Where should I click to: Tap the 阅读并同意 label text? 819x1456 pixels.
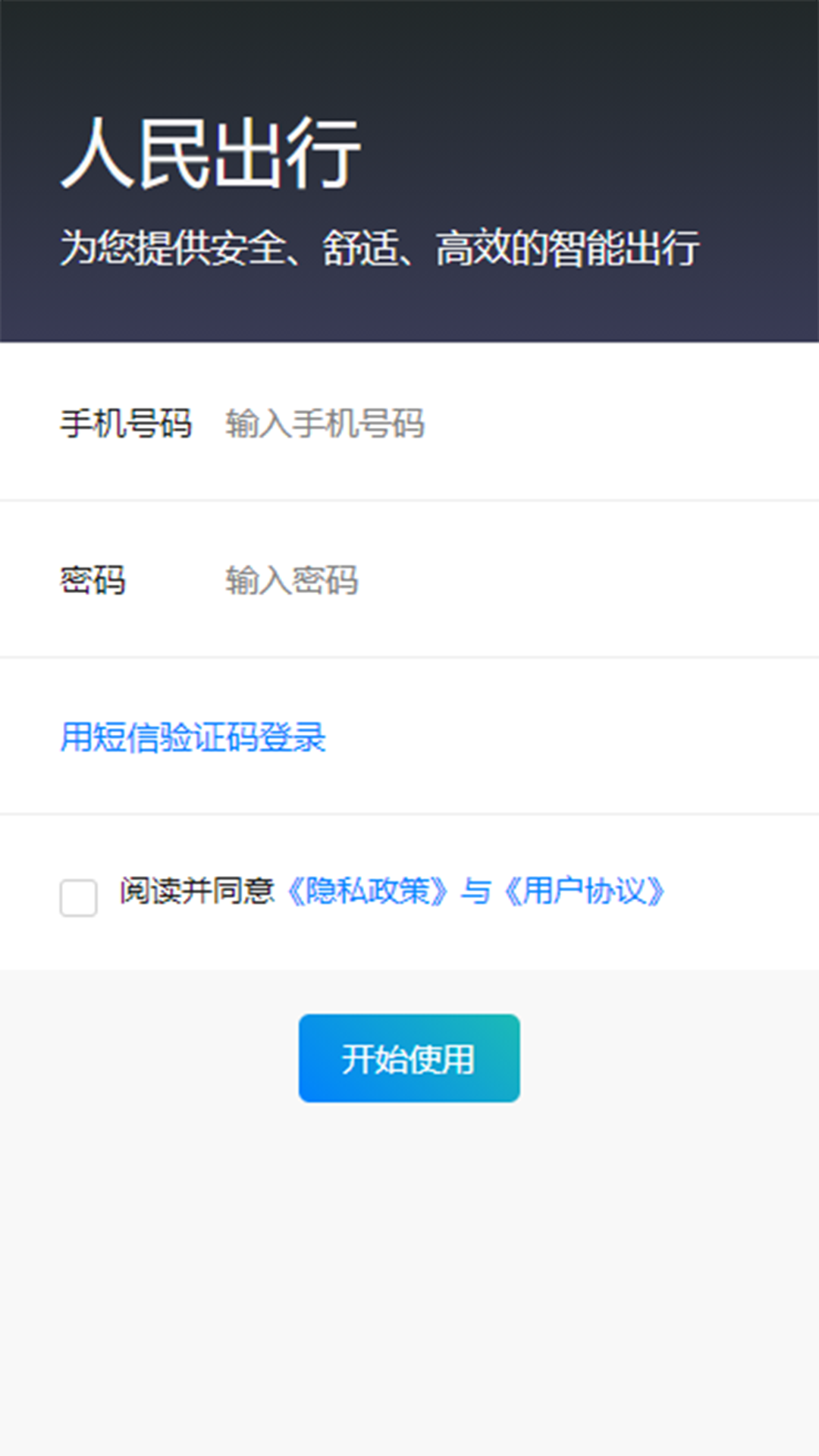pyautogui.click(x=196, y=891)
